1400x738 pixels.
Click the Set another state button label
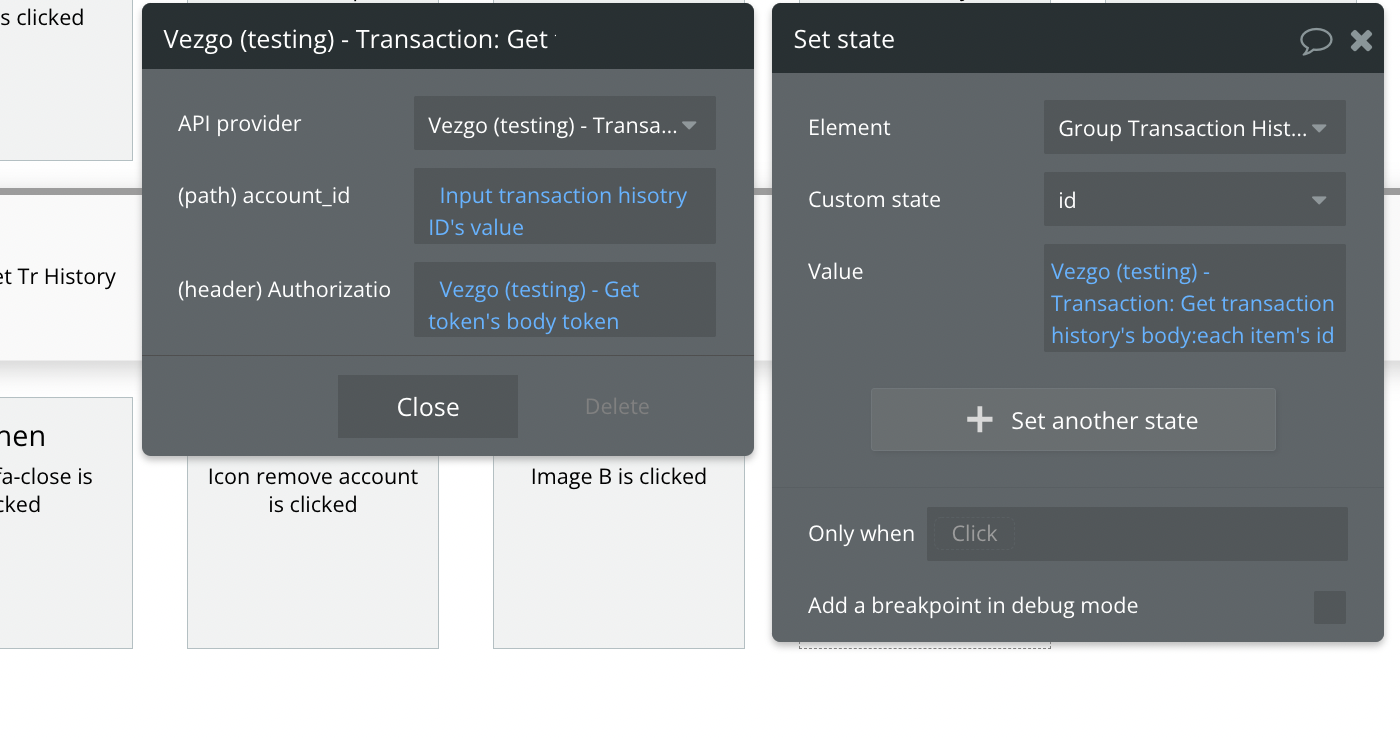point(1104,421)
